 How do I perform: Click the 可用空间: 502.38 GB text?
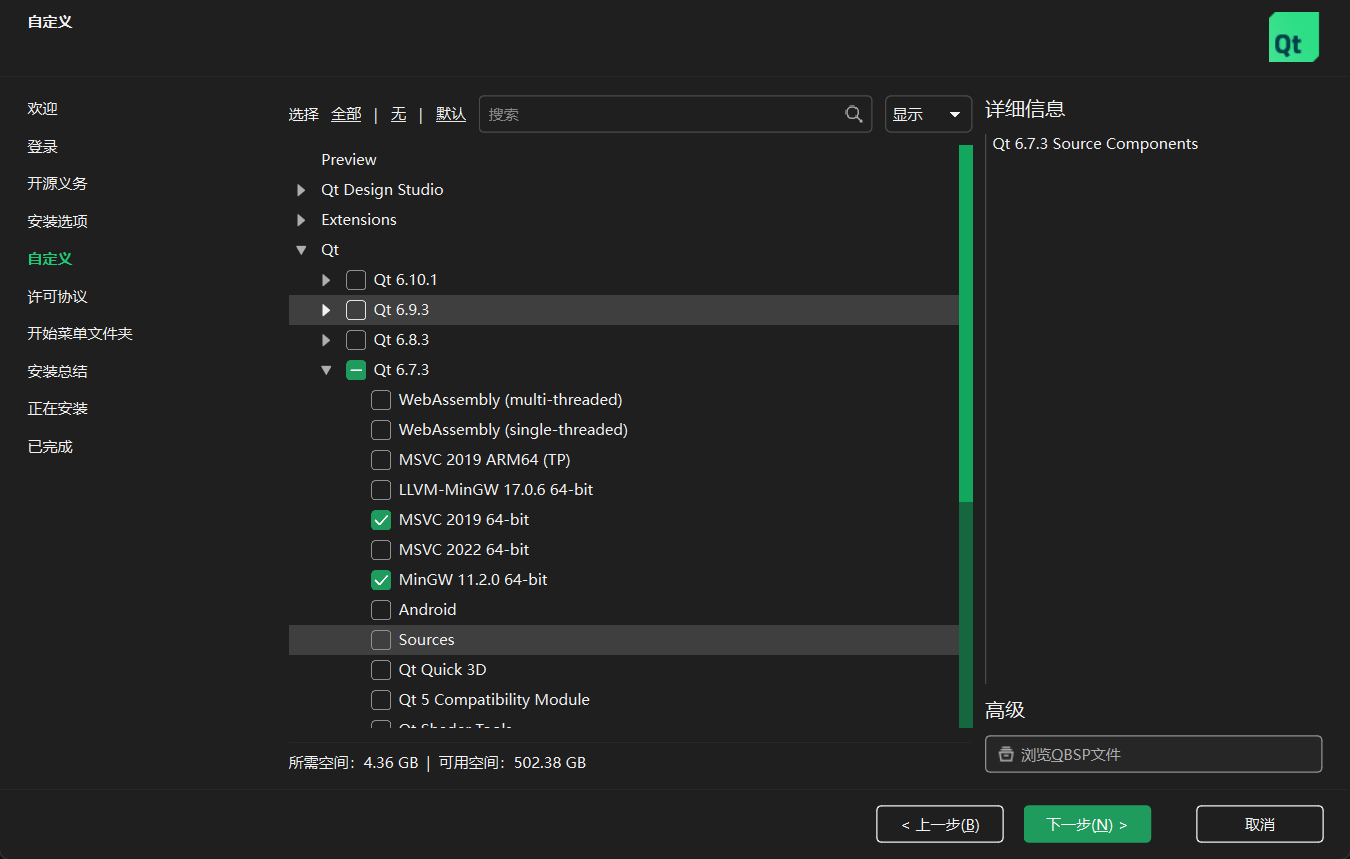(x=512, y=762)
